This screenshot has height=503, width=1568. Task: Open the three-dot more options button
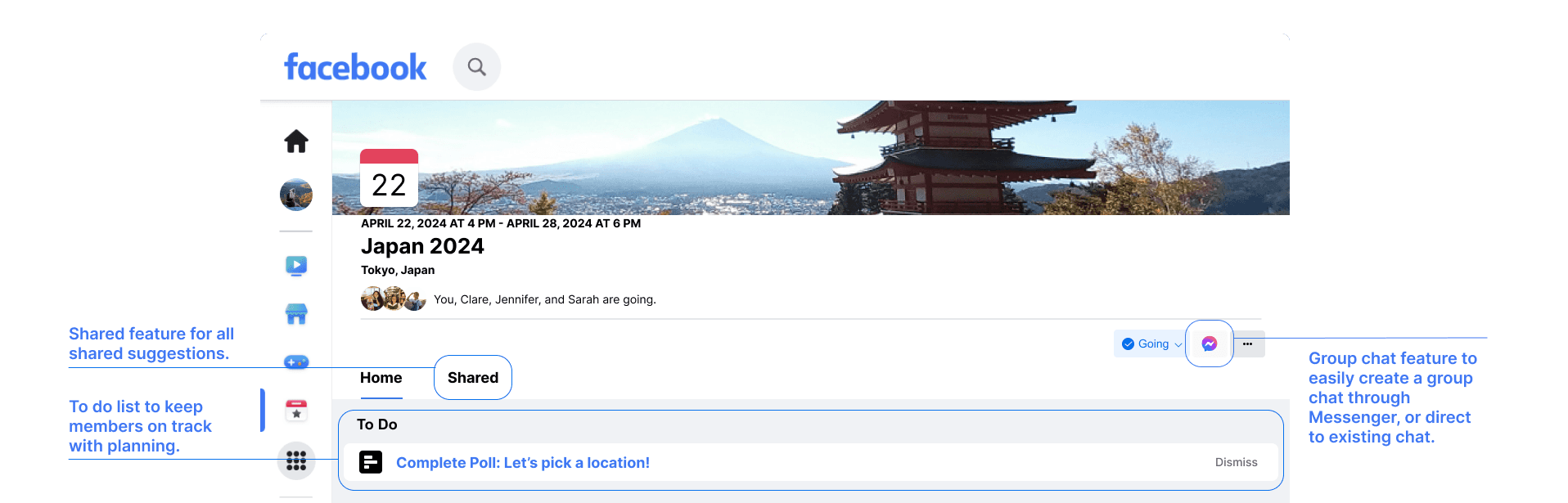(x=1248, y=344)
